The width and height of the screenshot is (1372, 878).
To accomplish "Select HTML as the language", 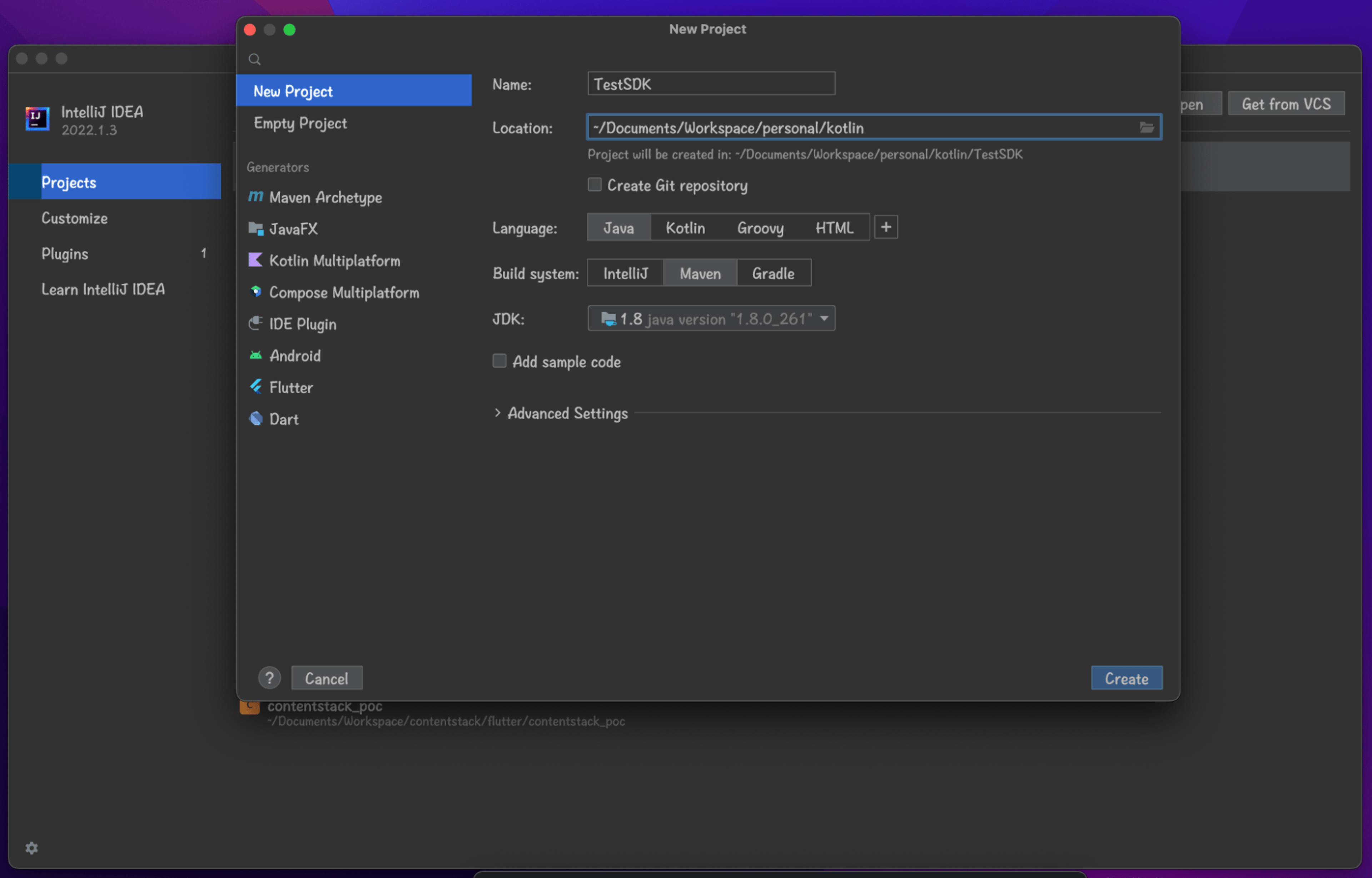I will coord(834,228).
